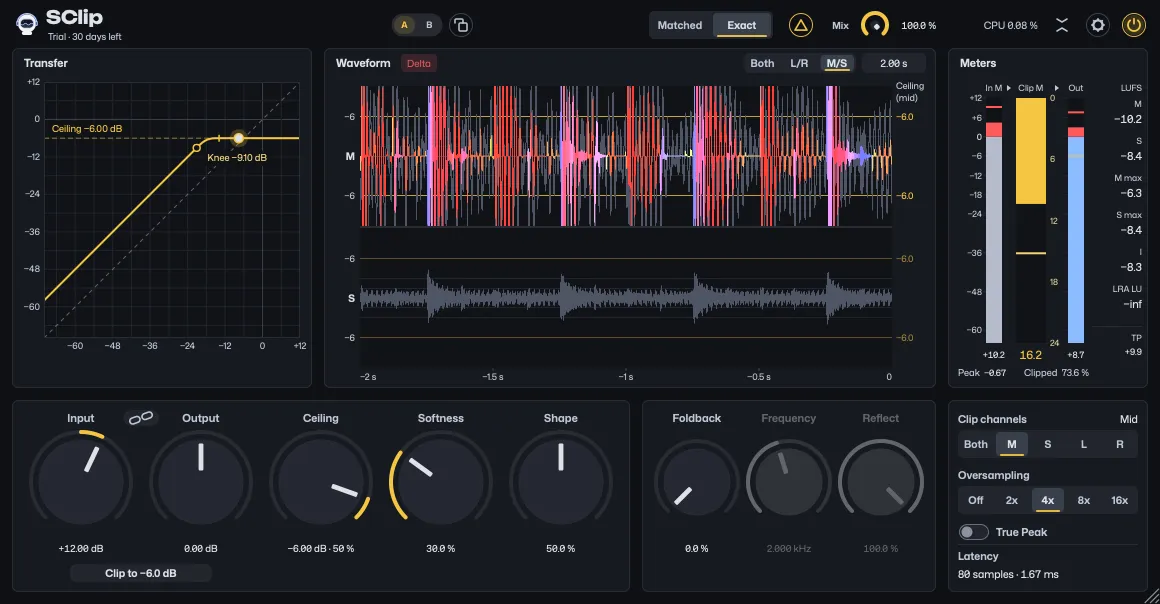Clip the M channel only
Image resolution: width=1160 pixels, height=604 pixels.
[x=1012, y=444]
